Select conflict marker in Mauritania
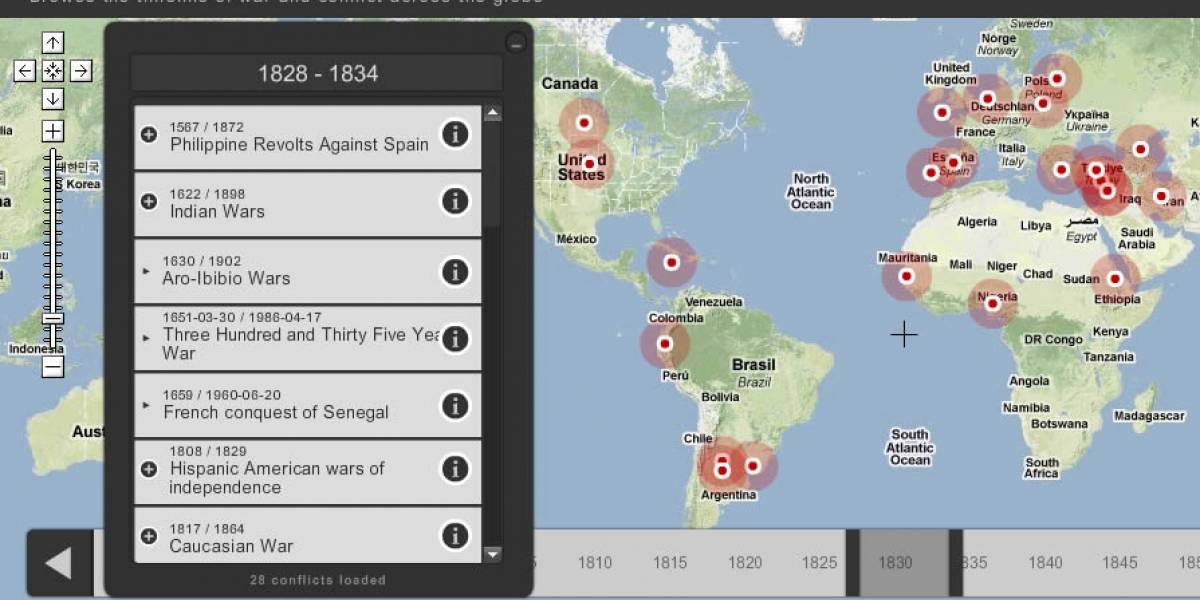Viewport: 1200px width, 600px height. pos(906,276)
